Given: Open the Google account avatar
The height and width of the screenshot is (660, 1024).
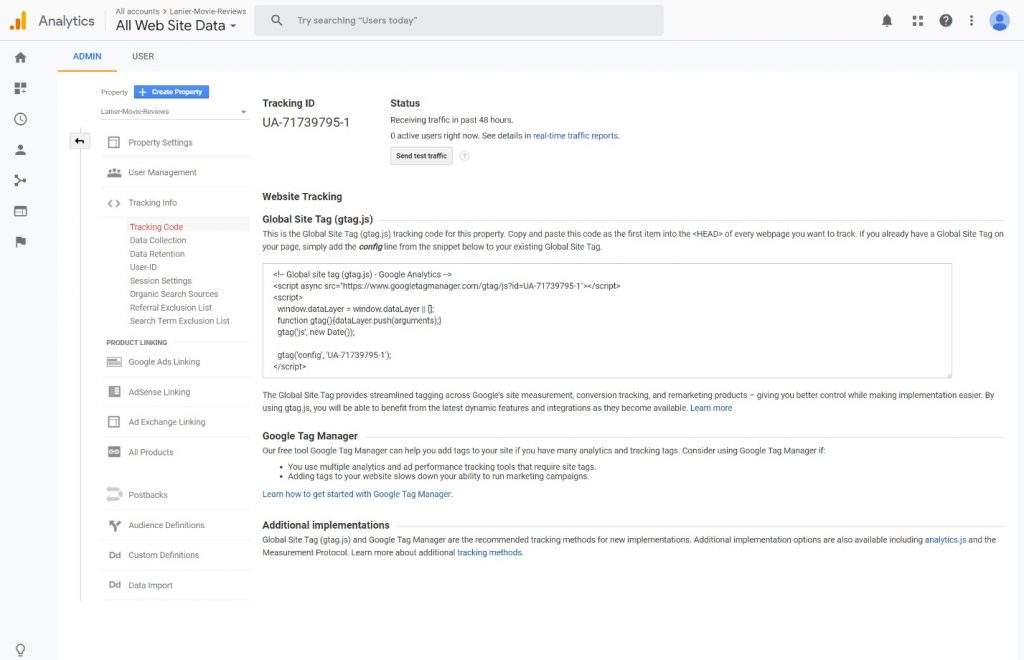Looking at the screenshot, I should tap(999, 19).
